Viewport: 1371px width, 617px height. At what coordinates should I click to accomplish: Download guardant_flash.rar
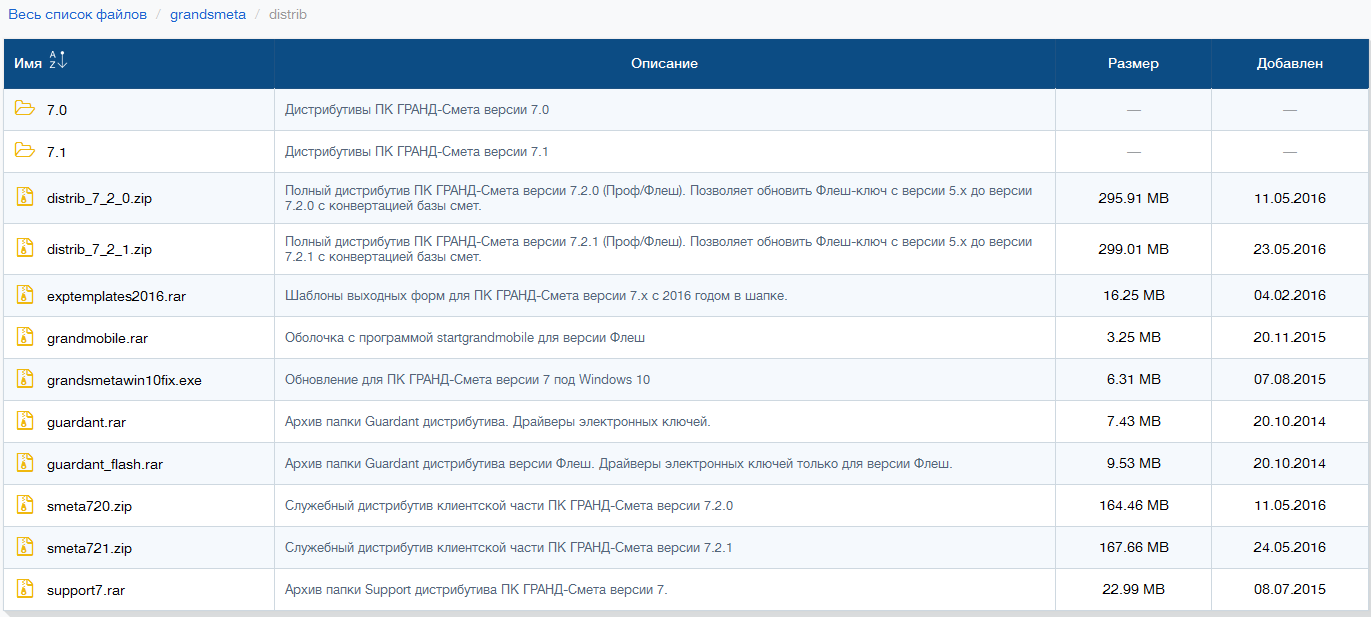105,464
